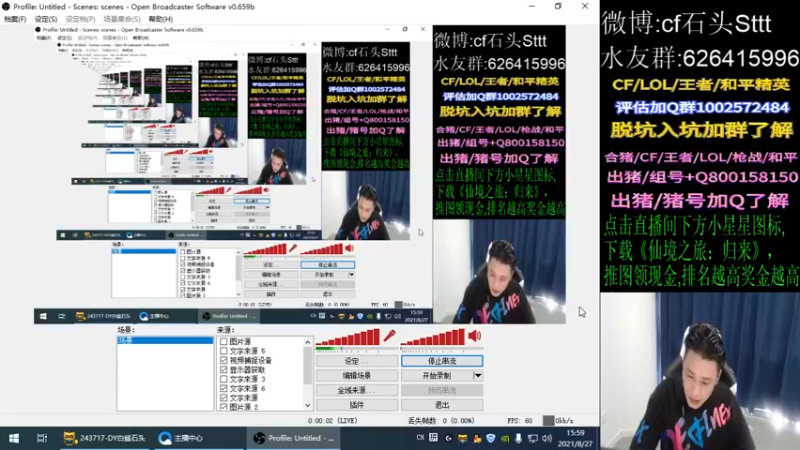Click the grid IME tray icon
The width and height of the screenshot is (800, 450).
433,438
